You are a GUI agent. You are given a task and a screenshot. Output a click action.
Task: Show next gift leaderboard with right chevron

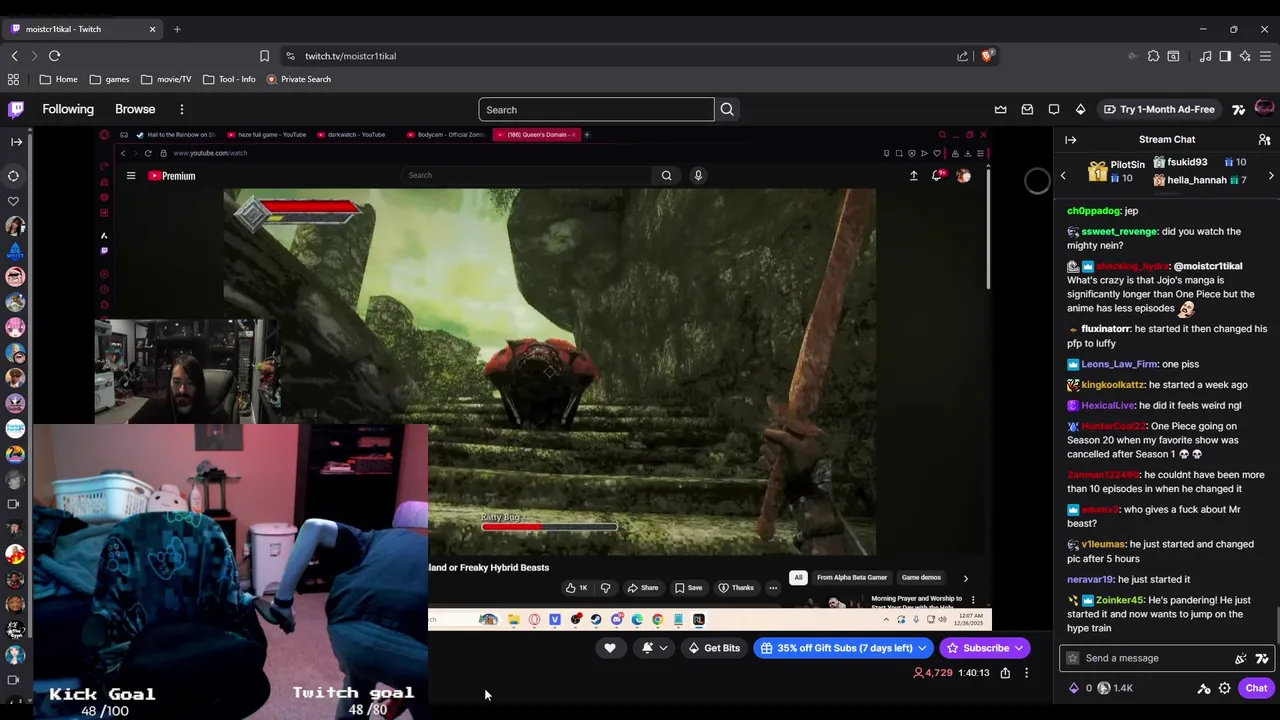pyautogui.click(x=1271, y=176)
